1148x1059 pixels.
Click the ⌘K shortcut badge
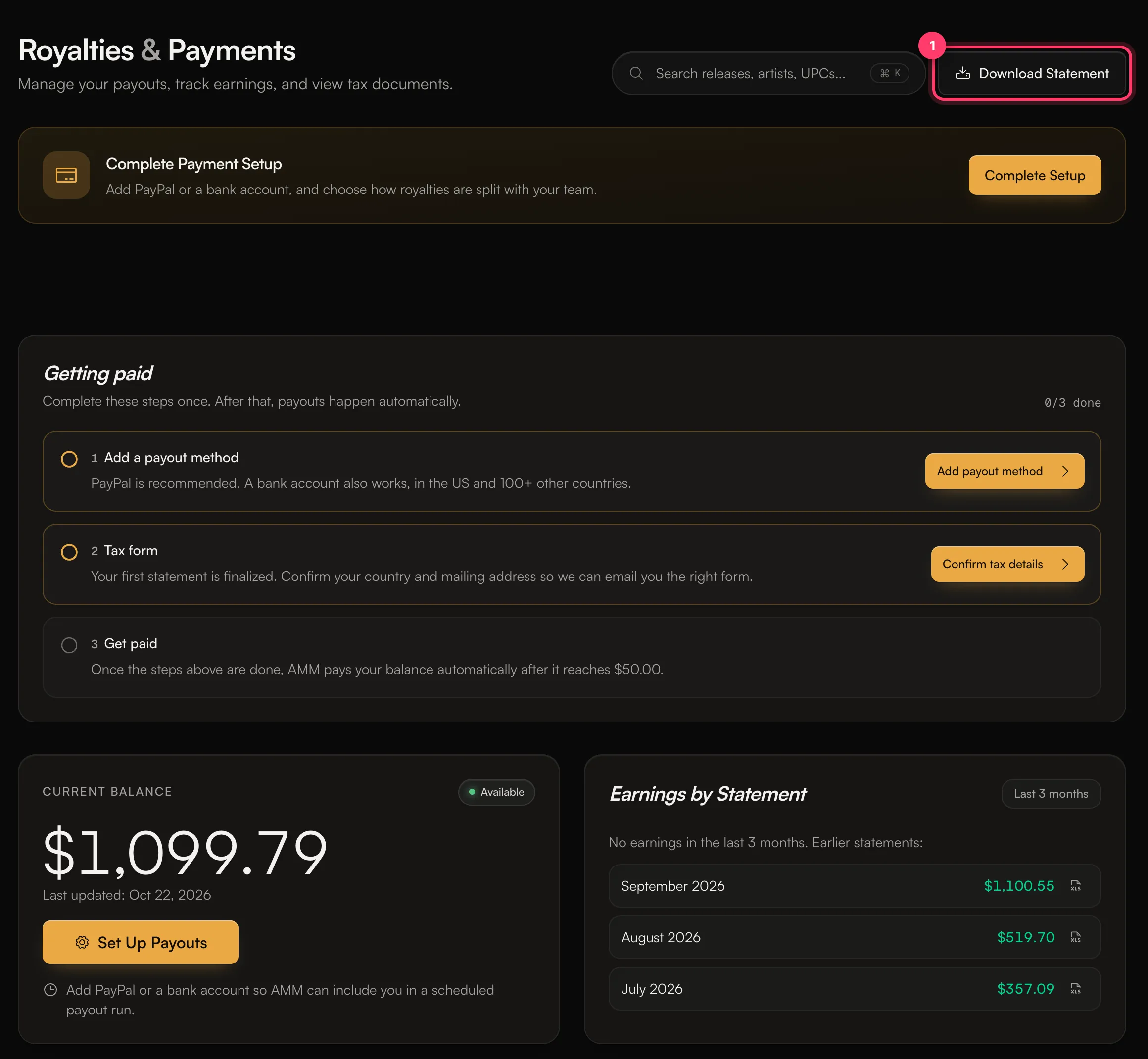point(890,73)
